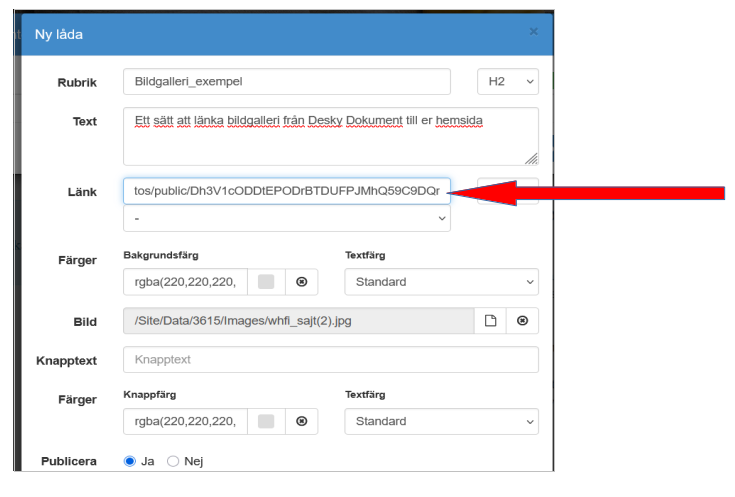Open the Knappfärg color swatch picker
Image resolution: width=735 pixels, height=497 pixels.
click(x=266, y=422)
